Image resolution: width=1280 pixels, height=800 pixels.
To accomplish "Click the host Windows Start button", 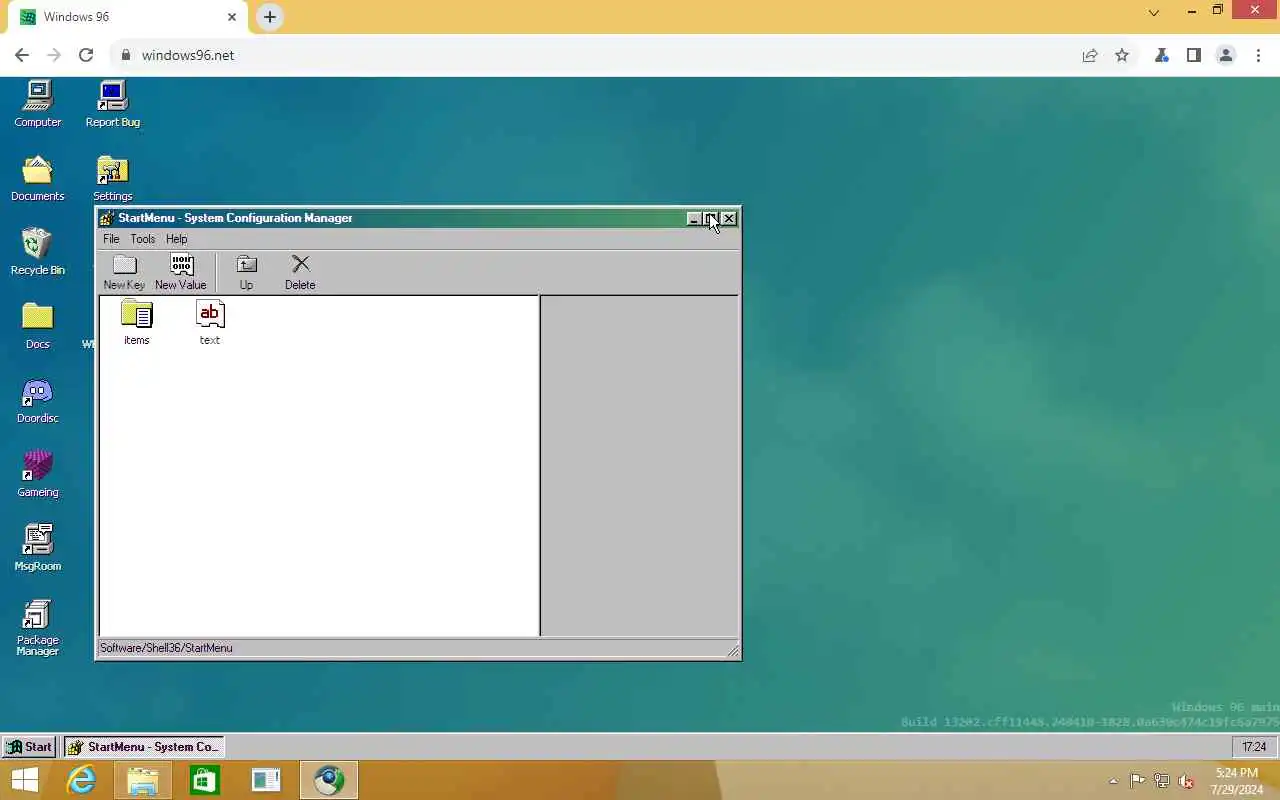I will (25, 780).
